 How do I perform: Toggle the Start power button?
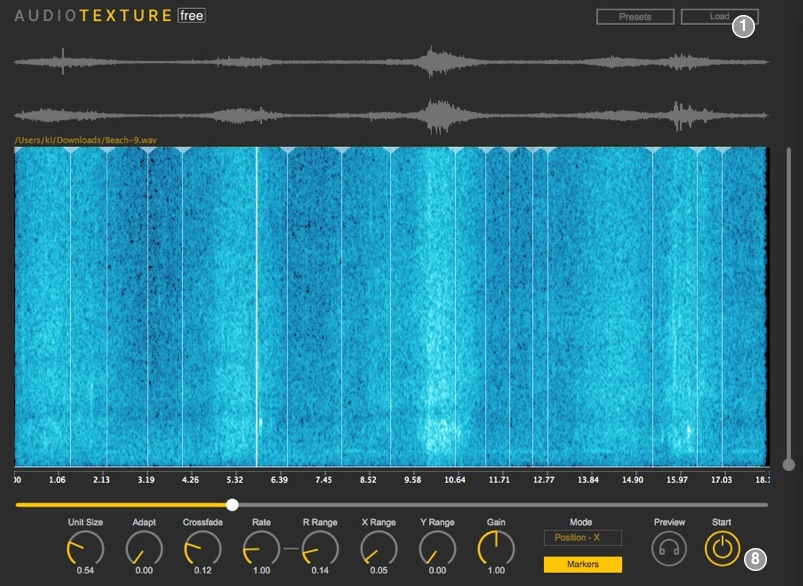722,549
